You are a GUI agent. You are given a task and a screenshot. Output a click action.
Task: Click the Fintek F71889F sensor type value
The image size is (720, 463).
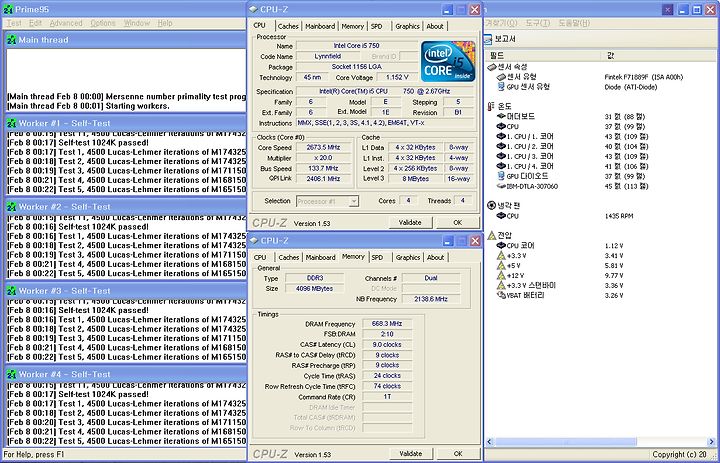644,77
